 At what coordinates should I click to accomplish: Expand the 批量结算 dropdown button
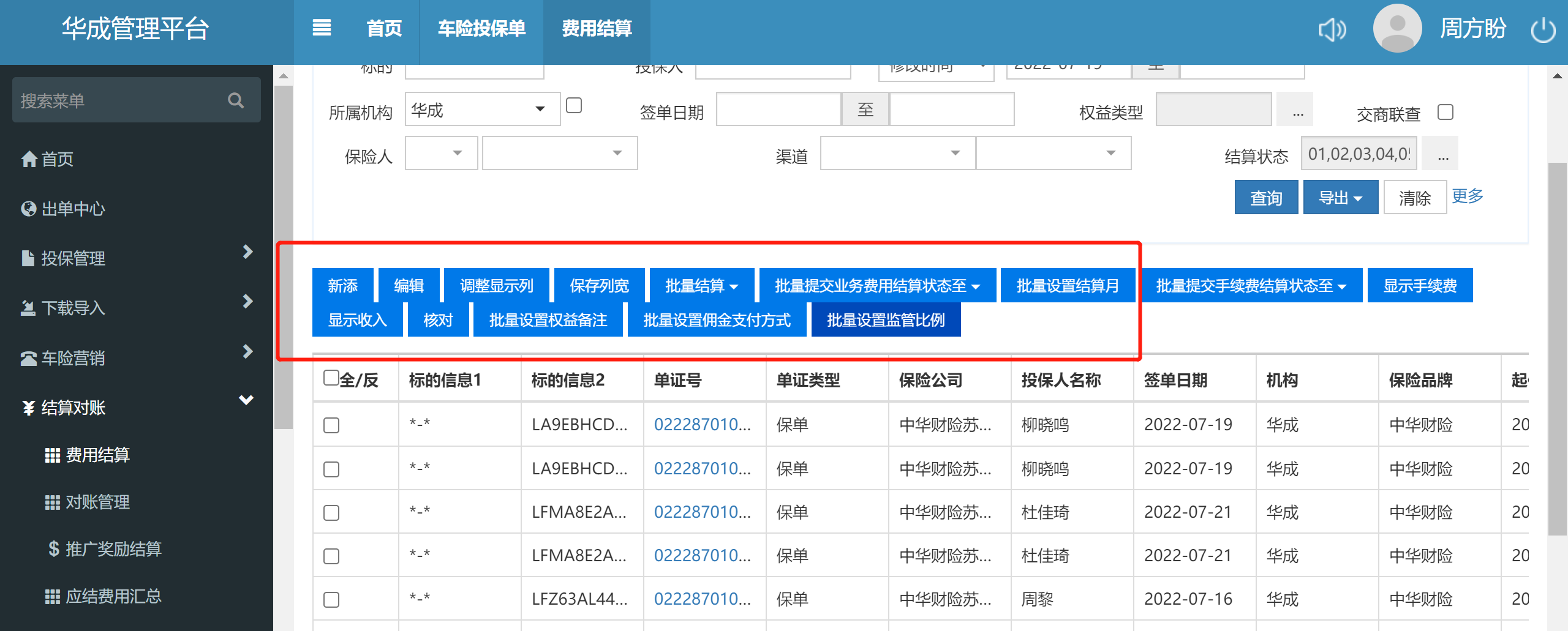coord(701,286)
